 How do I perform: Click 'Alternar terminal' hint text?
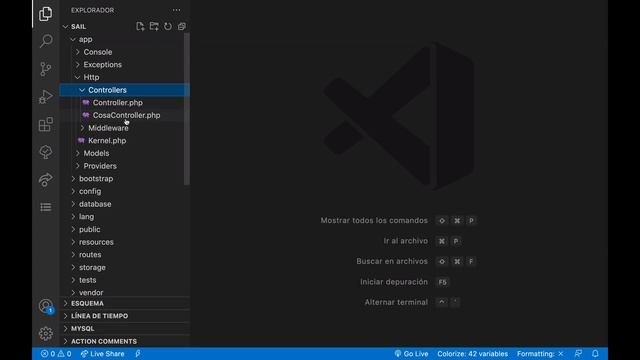[x=396, y=302]
